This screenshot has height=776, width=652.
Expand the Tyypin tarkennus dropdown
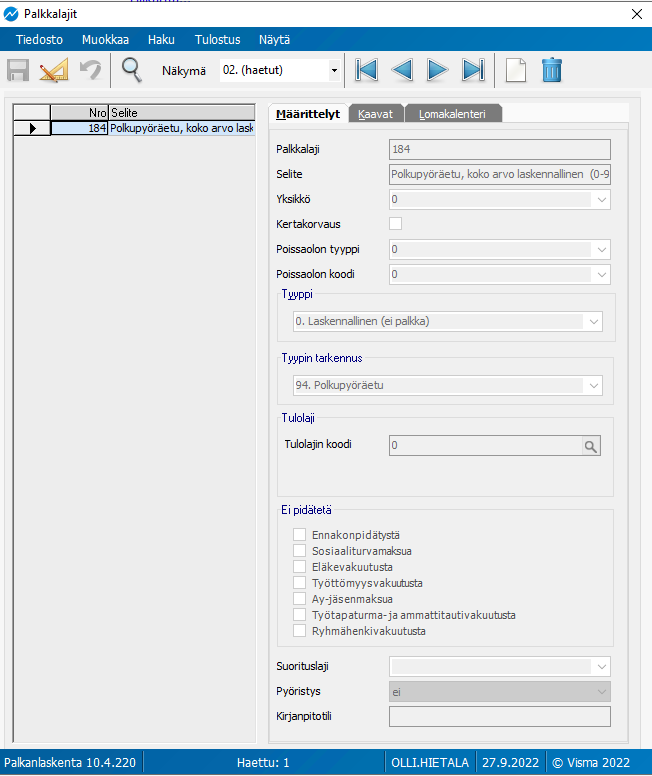[x=594, y=386]
